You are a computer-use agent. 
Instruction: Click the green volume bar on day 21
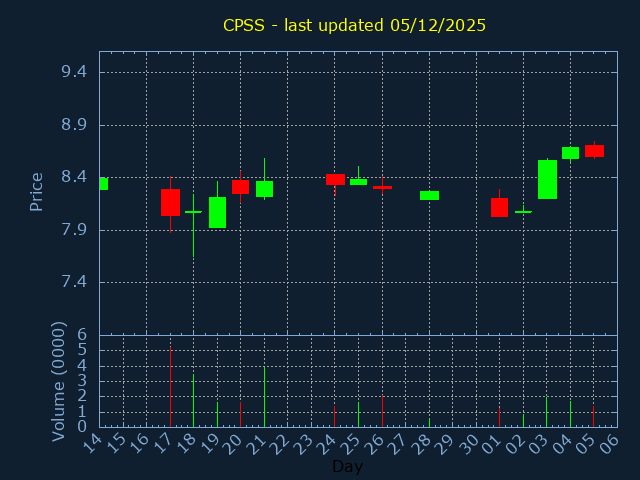pyautogui.click(x=264, y=397)
